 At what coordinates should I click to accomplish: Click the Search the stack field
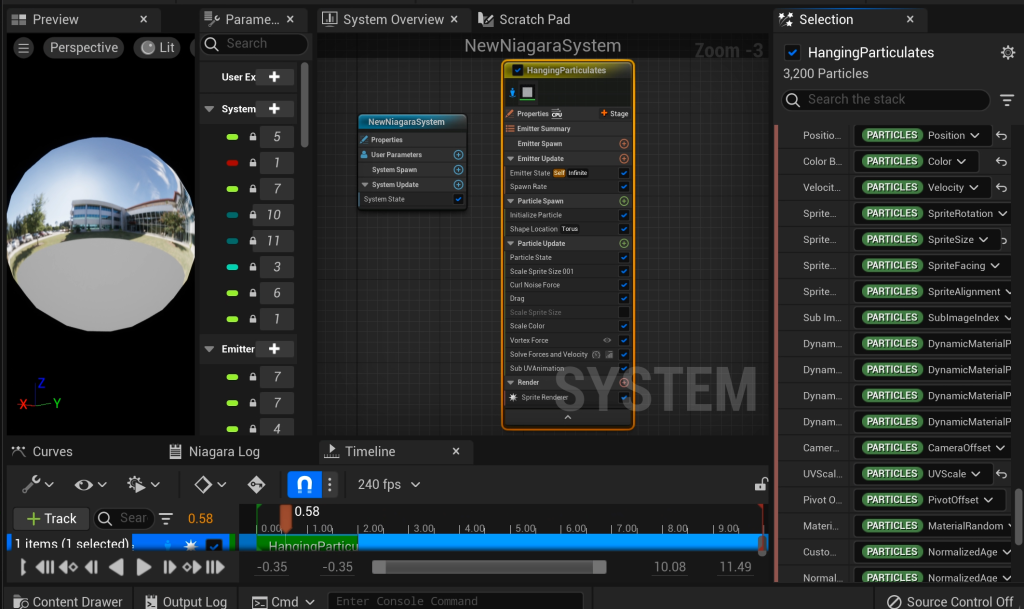pos(886,100)
